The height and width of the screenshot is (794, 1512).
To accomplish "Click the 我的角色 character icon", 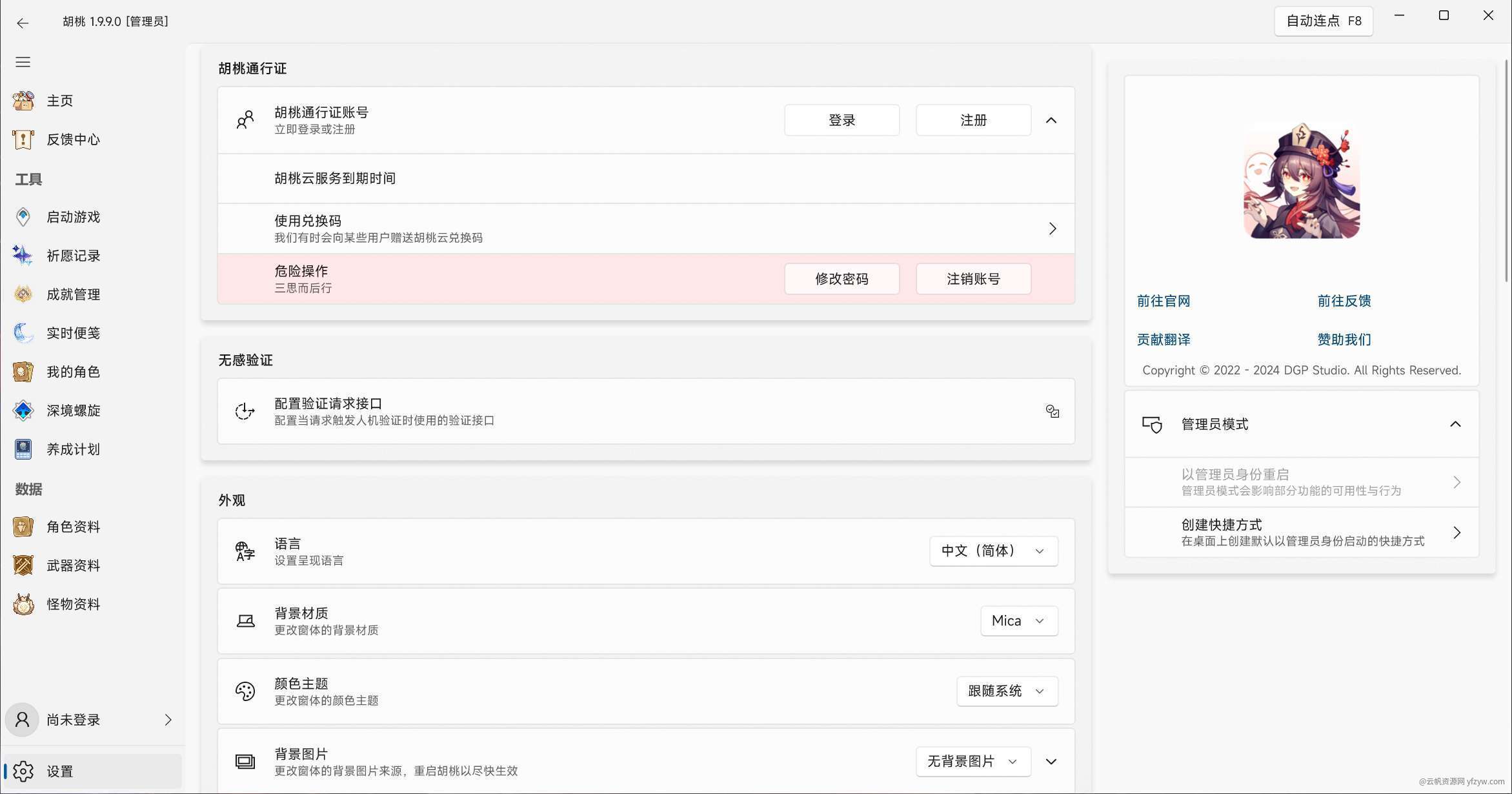I will click(x=23, y=372).
